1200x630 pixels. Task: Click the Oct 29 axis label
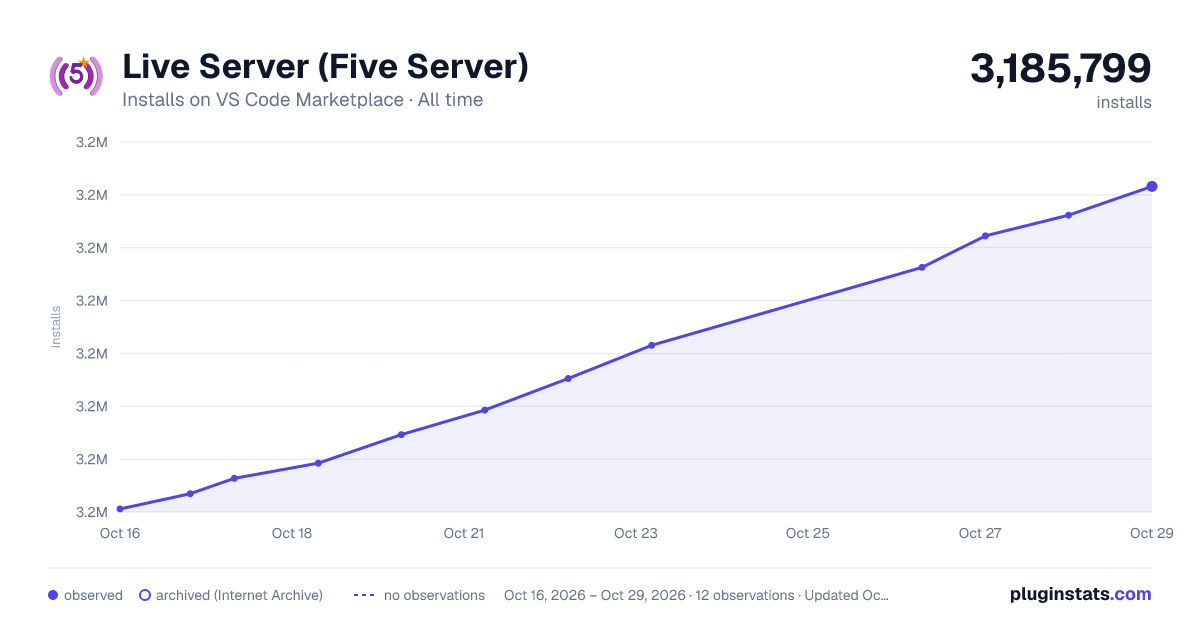(1152, 533)
